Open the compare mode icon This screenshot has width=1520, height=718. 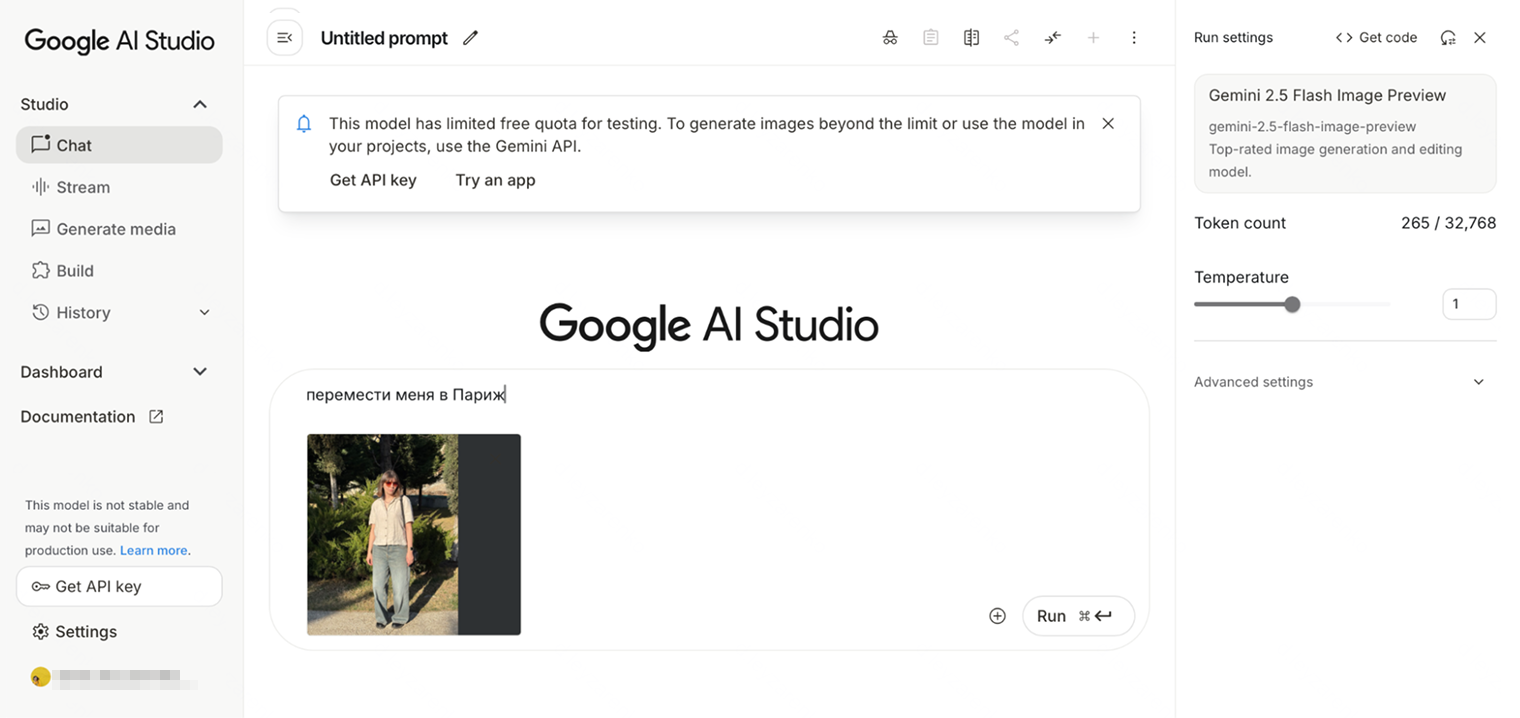pos(971,38)
